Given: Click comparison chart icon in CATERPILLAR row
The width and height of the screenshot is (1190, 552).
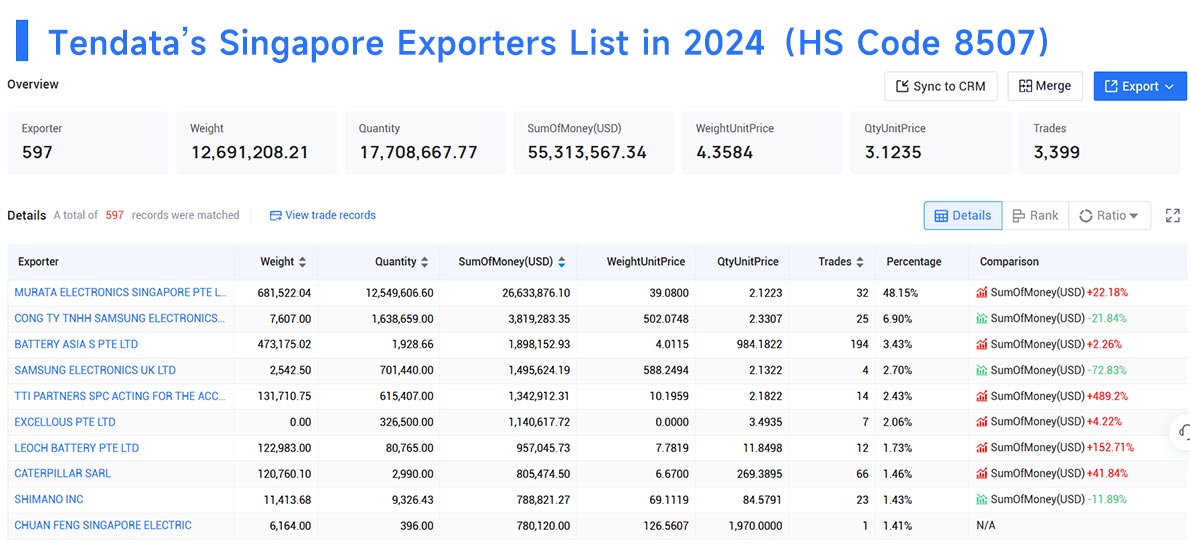Looking at the screenshot, I should tap(982, 473).
